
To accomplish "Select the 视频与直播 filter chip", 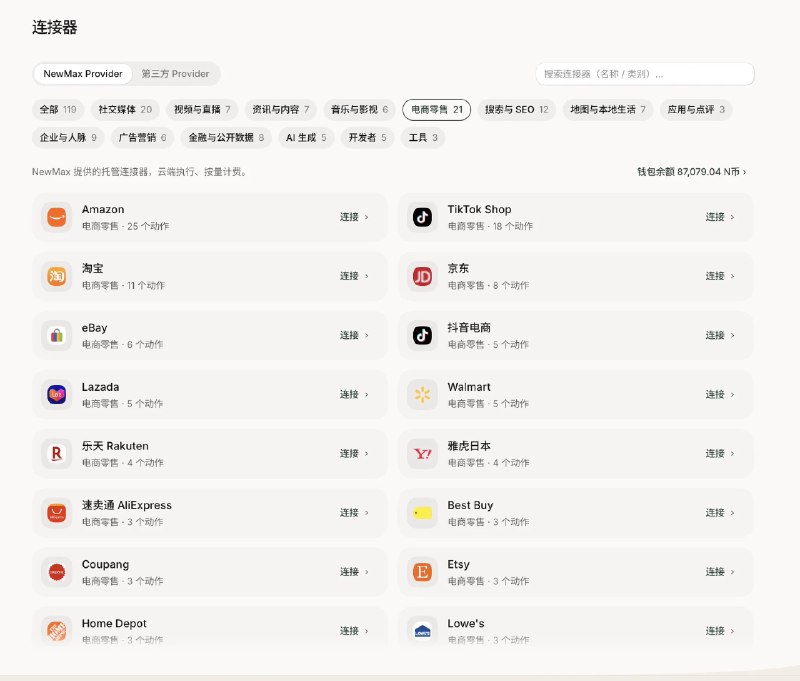I will [202, 110].
